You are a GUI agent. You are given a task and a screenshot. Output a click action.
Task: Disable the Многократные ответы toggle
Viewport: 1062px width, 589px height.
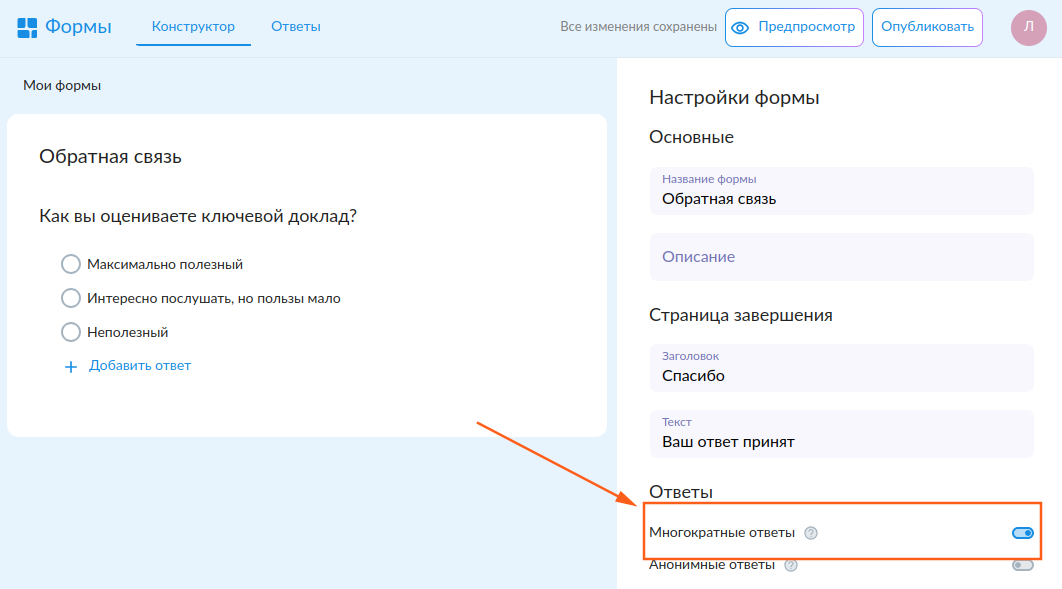[x=1023, y=533]
